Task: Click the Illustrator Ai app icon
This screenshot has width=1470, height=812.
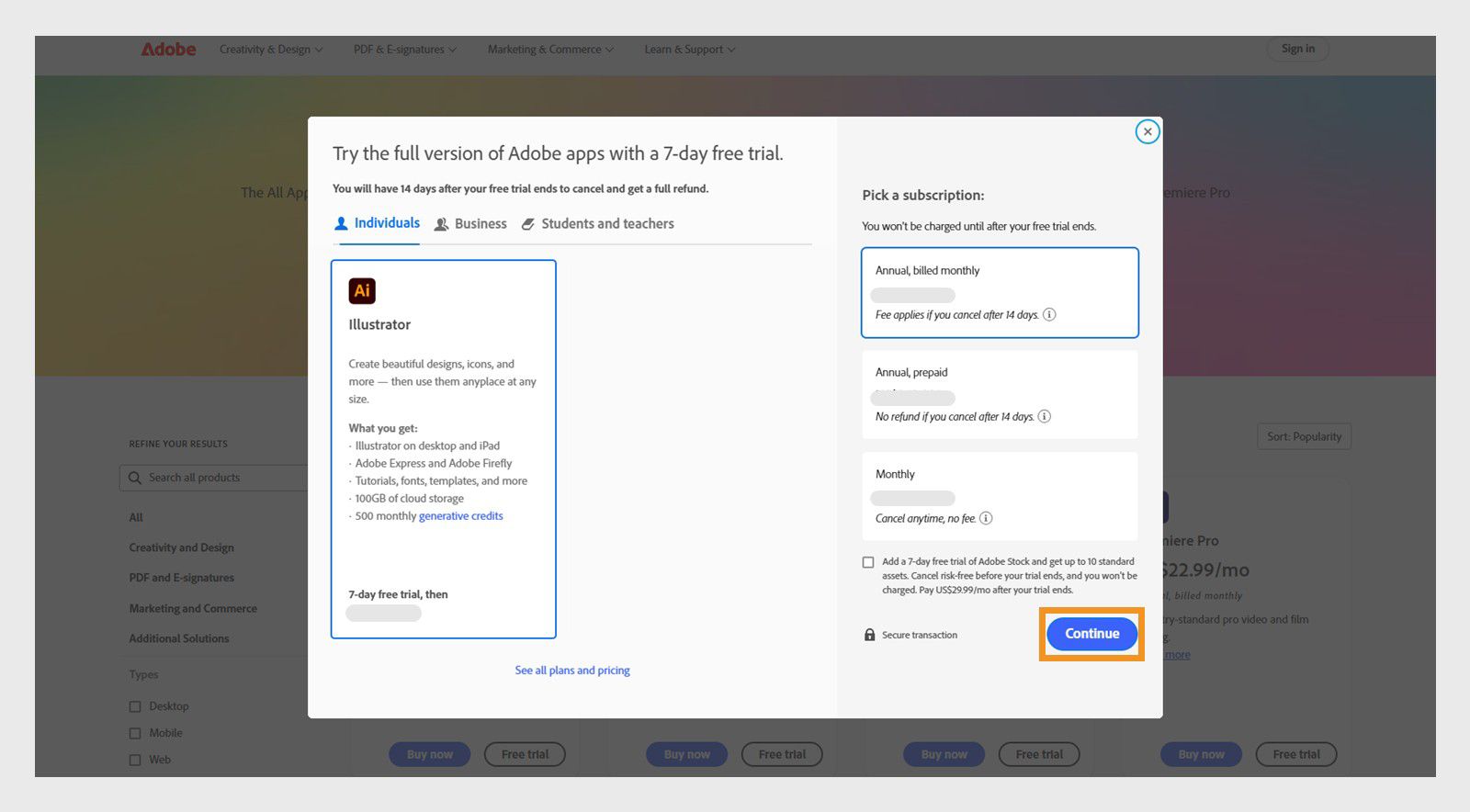Action: [x=362, y=291]
